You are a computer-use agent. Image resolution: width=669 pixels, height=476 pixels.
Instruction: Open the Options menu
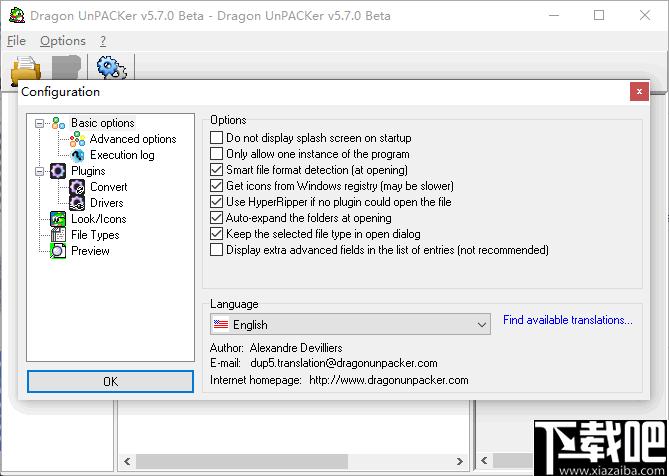[63, 41]
